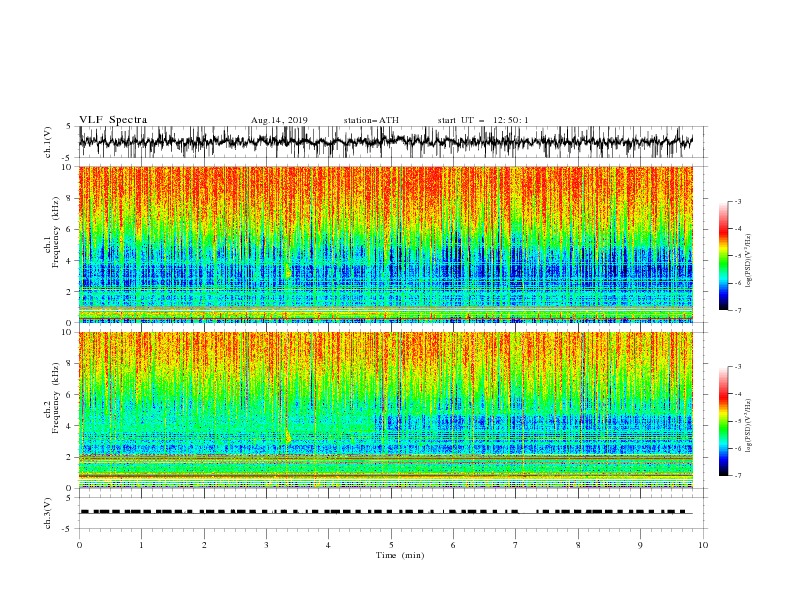Click the "-7" tick on ch.2 colorbar
The height and width of the screenshot is (612, 792).
pyautogui.click(x=738, y=476)
